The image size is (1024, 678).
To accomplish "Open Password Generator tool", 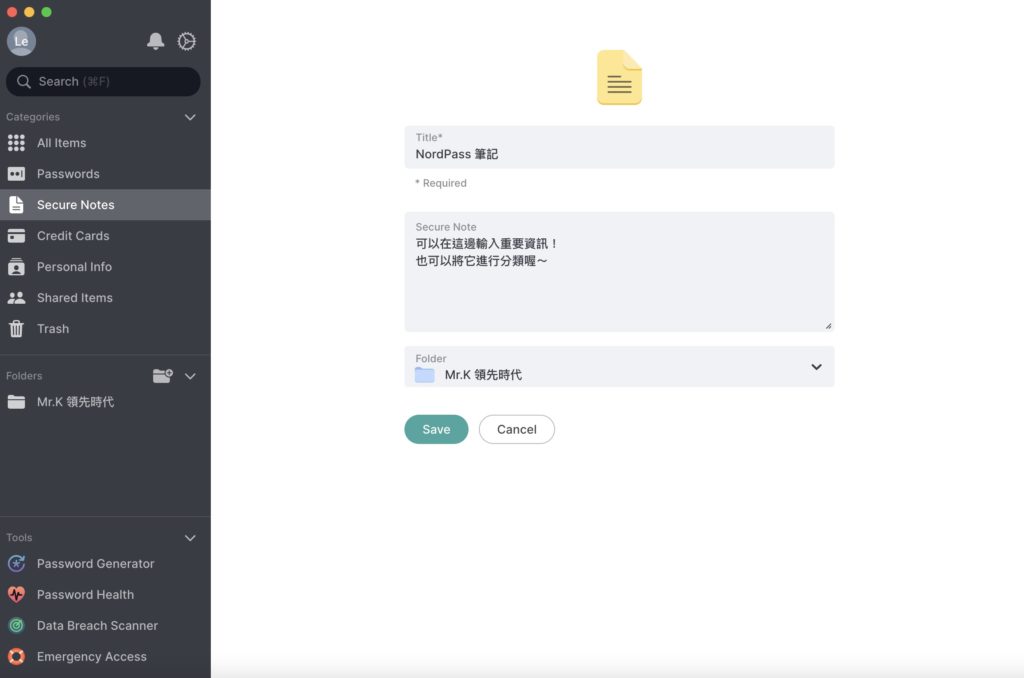I will (x=105, y=564).
